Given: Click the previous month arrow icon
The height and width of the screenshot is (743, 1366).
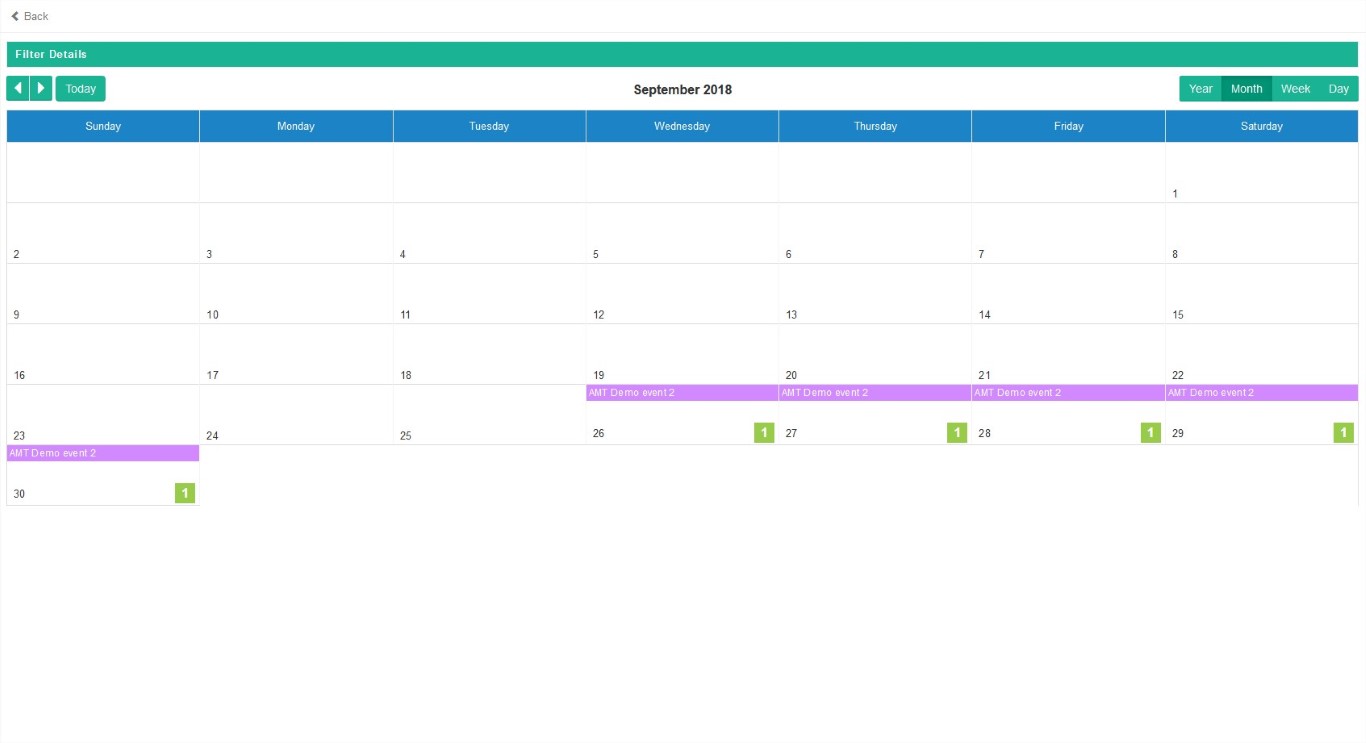Looking at the screenshot, I should click(x=18, y=89).
